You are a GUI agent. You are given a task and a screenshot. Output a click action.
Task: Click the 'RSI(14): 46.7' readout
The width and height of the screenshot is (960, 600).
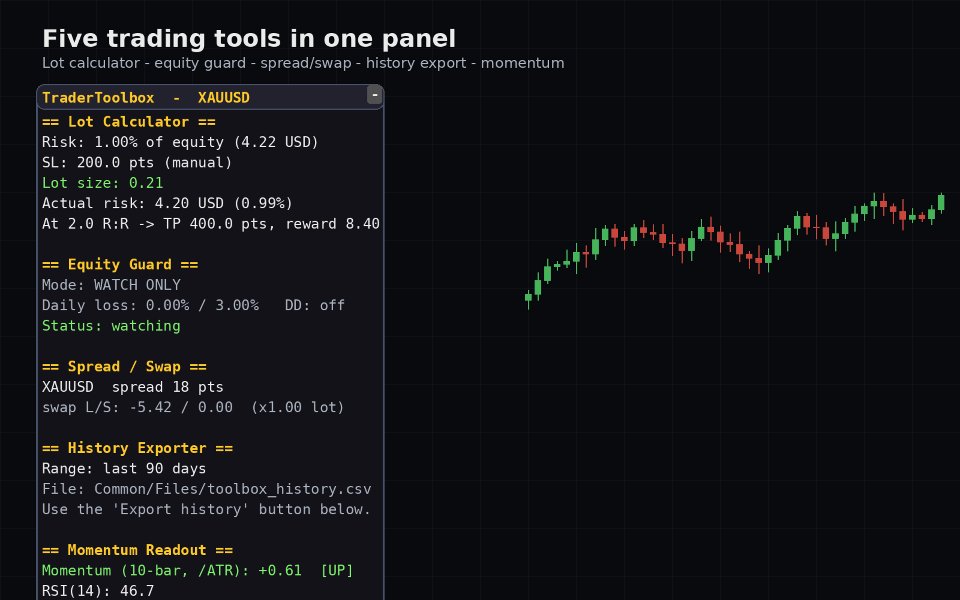click(x=98, y=591)
